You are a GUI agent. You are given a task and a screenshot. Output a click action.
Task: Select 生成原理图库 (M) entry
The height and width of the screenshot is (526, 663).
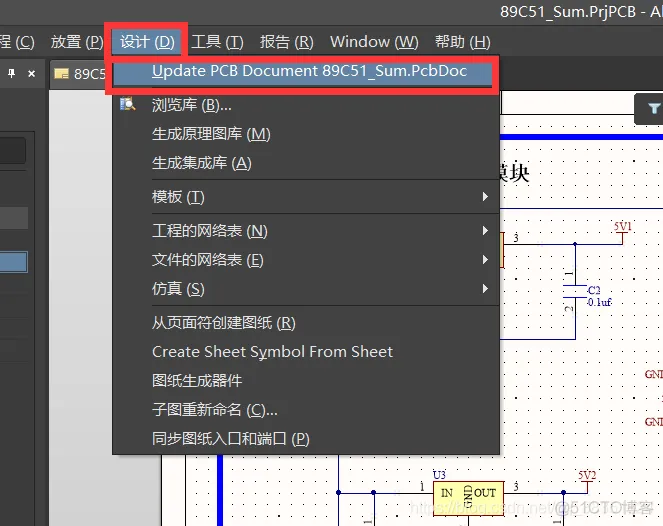coord(306,134)
